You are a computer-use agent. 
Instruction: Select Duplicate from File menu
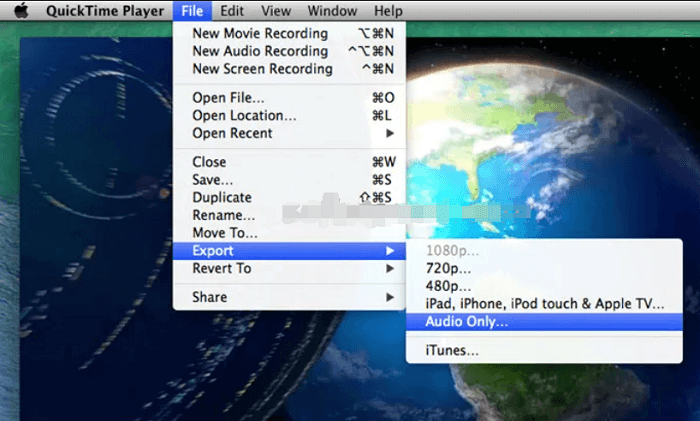[222, 198]
